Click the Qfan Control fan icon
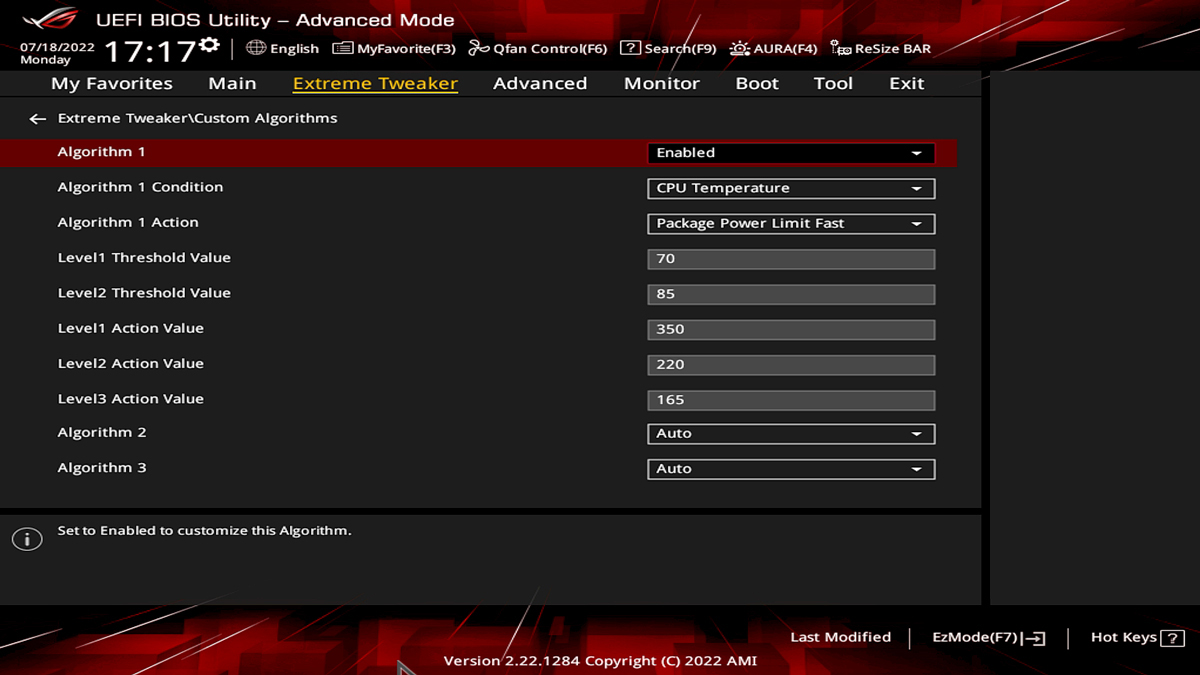 pyautogui.click(x=479, y=48)
